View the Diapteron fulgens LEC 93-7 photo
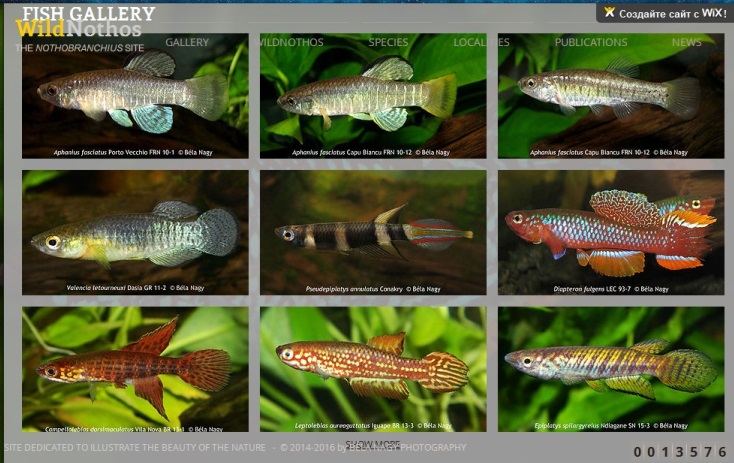The width and height of the screenshot is (734, 463). 611,233
